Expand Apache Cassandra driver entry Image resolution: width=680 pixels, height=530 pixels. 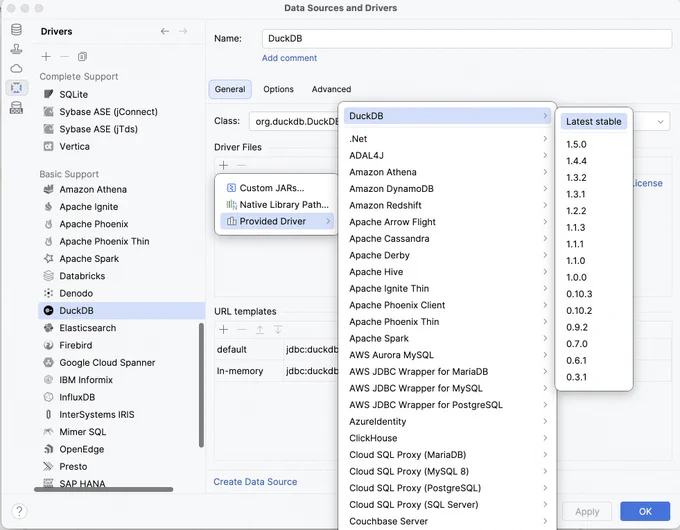pos(447,239)
